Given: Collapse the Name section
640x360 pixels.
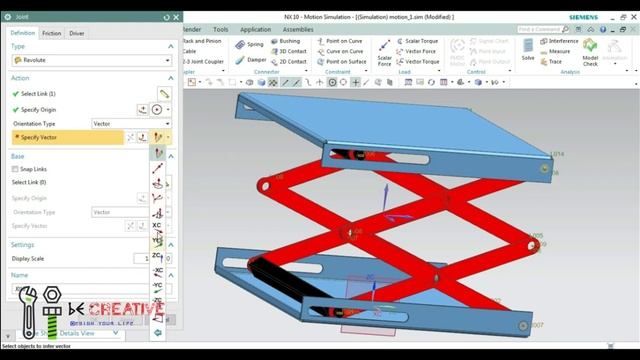Looking at the screenshot, I should point(171,275).
